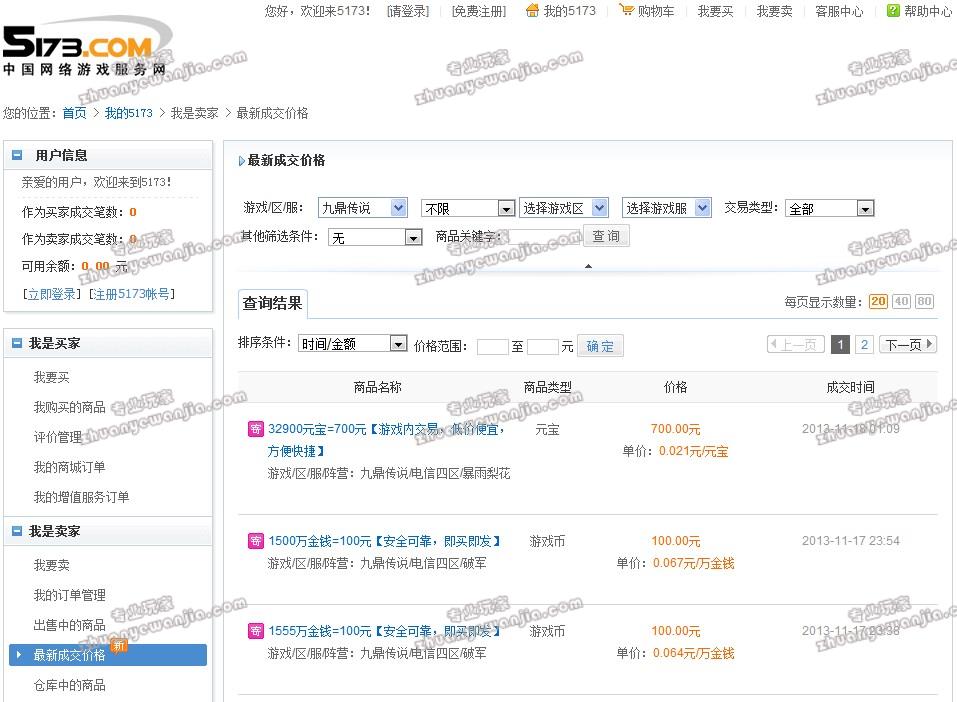The image size is (957, 702).
Task: Click the pink 寄 icon on the 1500万金钱 listing
Action: pyautogui.click(x=256, y=541)
